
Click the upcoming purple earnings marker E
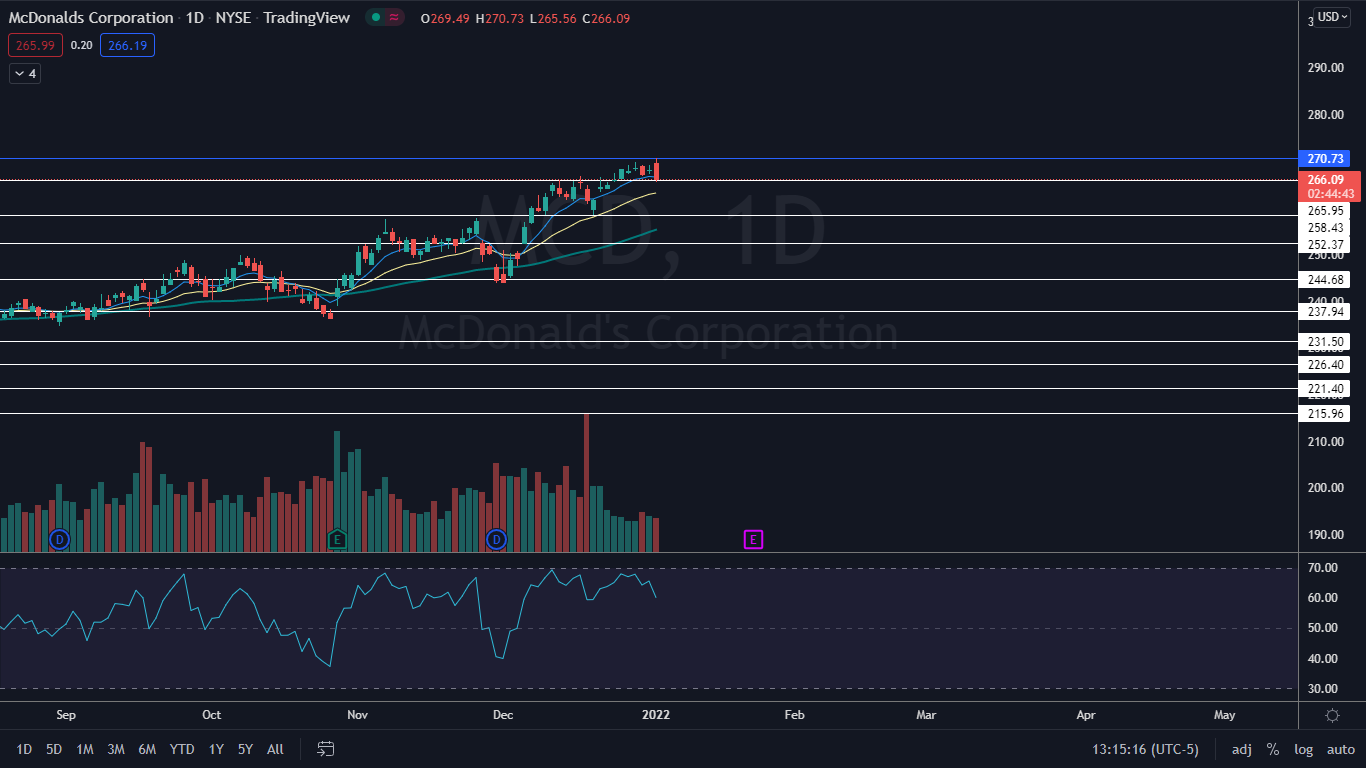pyautogui.click(x=753, y=540)
